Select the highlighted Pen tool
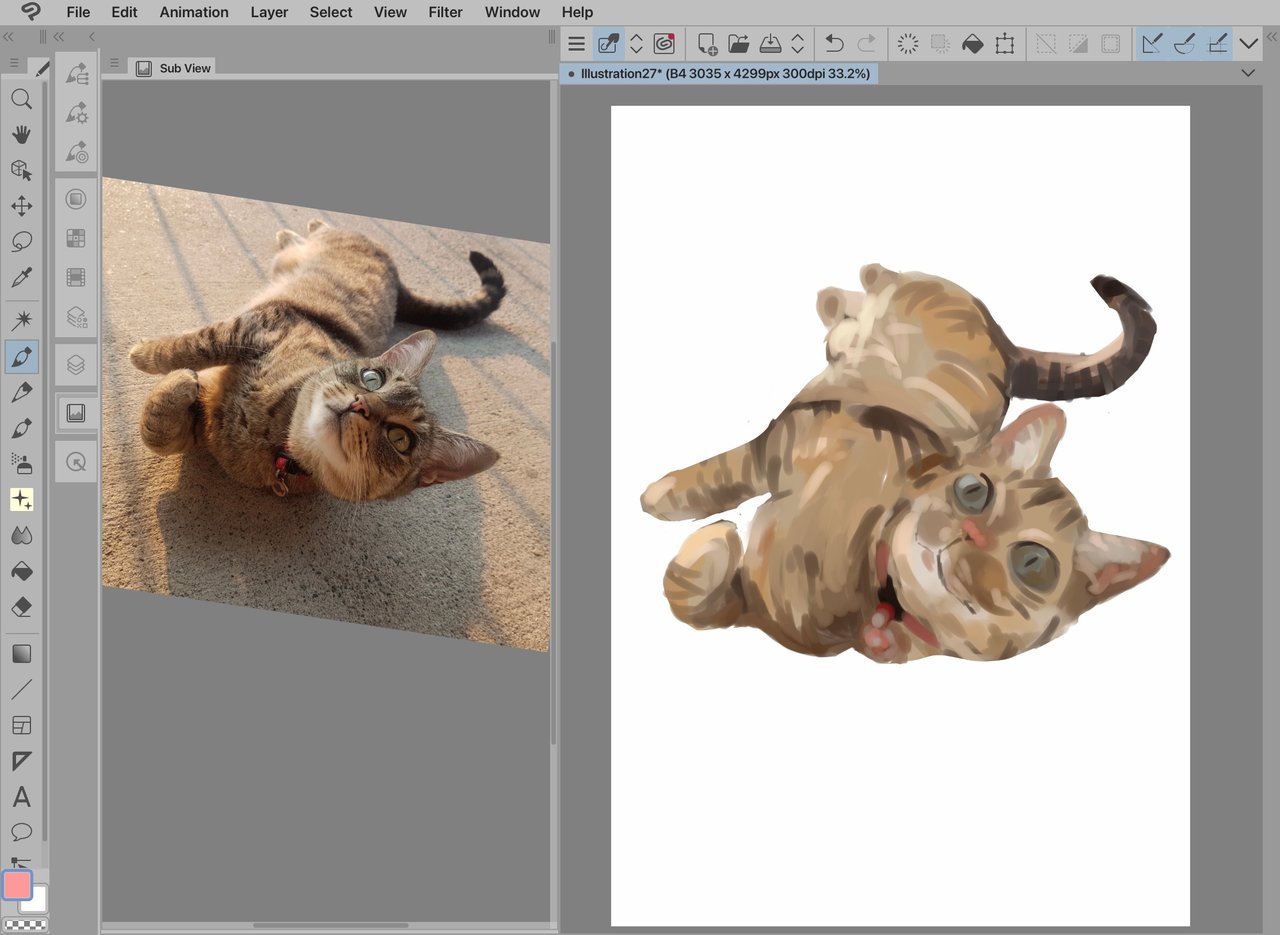This screenshot has width=1280, height=935. (x=21, y=356)
